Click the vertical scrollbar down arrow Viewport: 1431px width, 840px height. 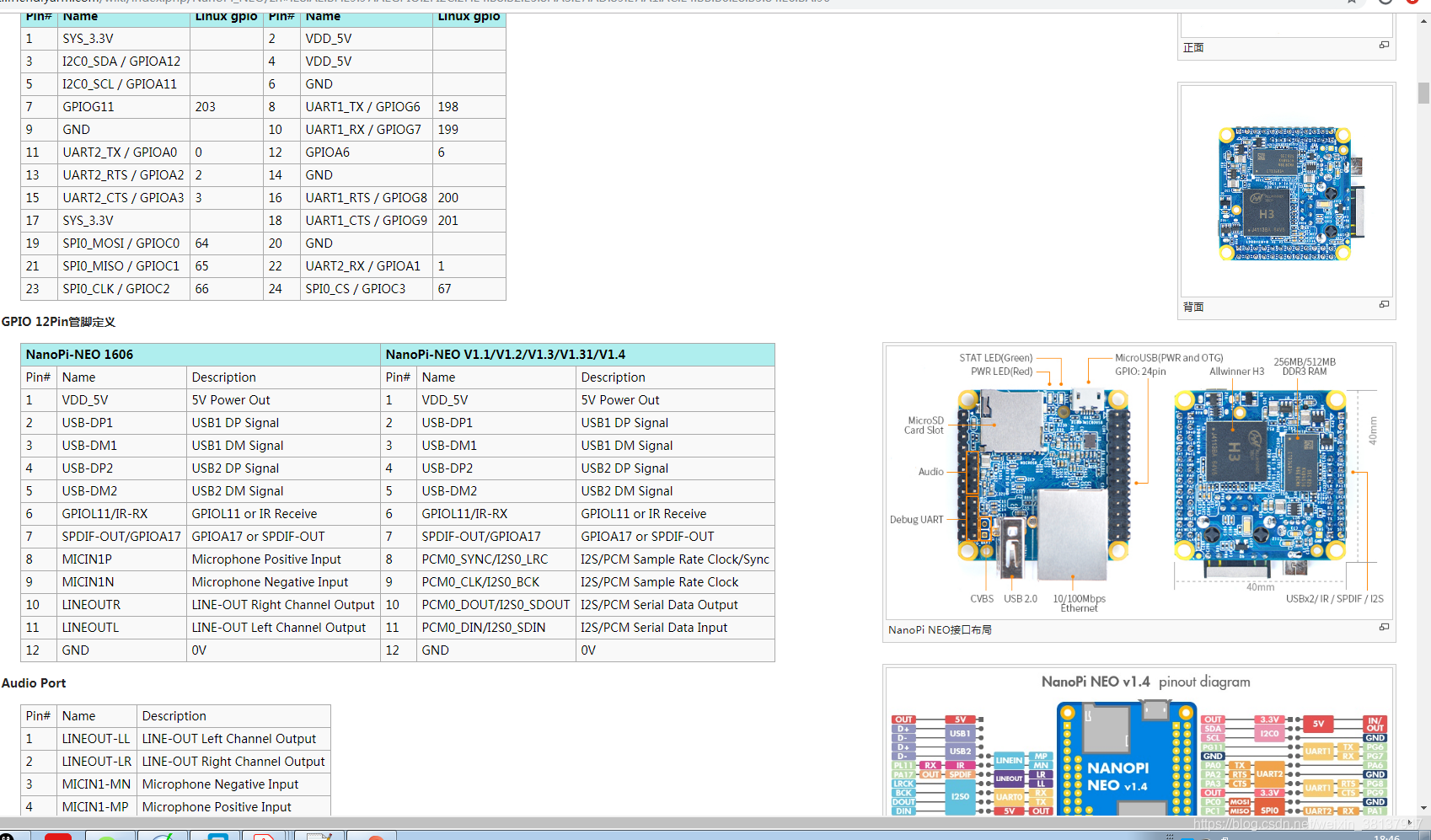pyautogui.click(x=1423, y=808)
